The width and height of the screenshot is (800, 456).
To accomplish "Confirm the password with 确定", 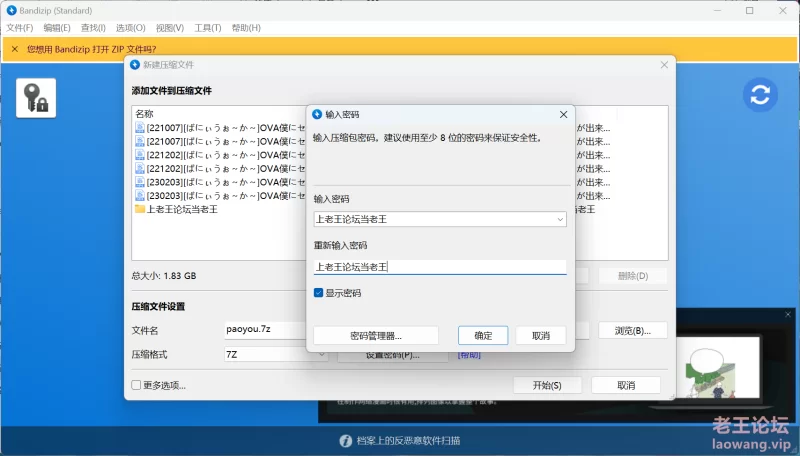I will pyautogui.click(x=483, y=336).
